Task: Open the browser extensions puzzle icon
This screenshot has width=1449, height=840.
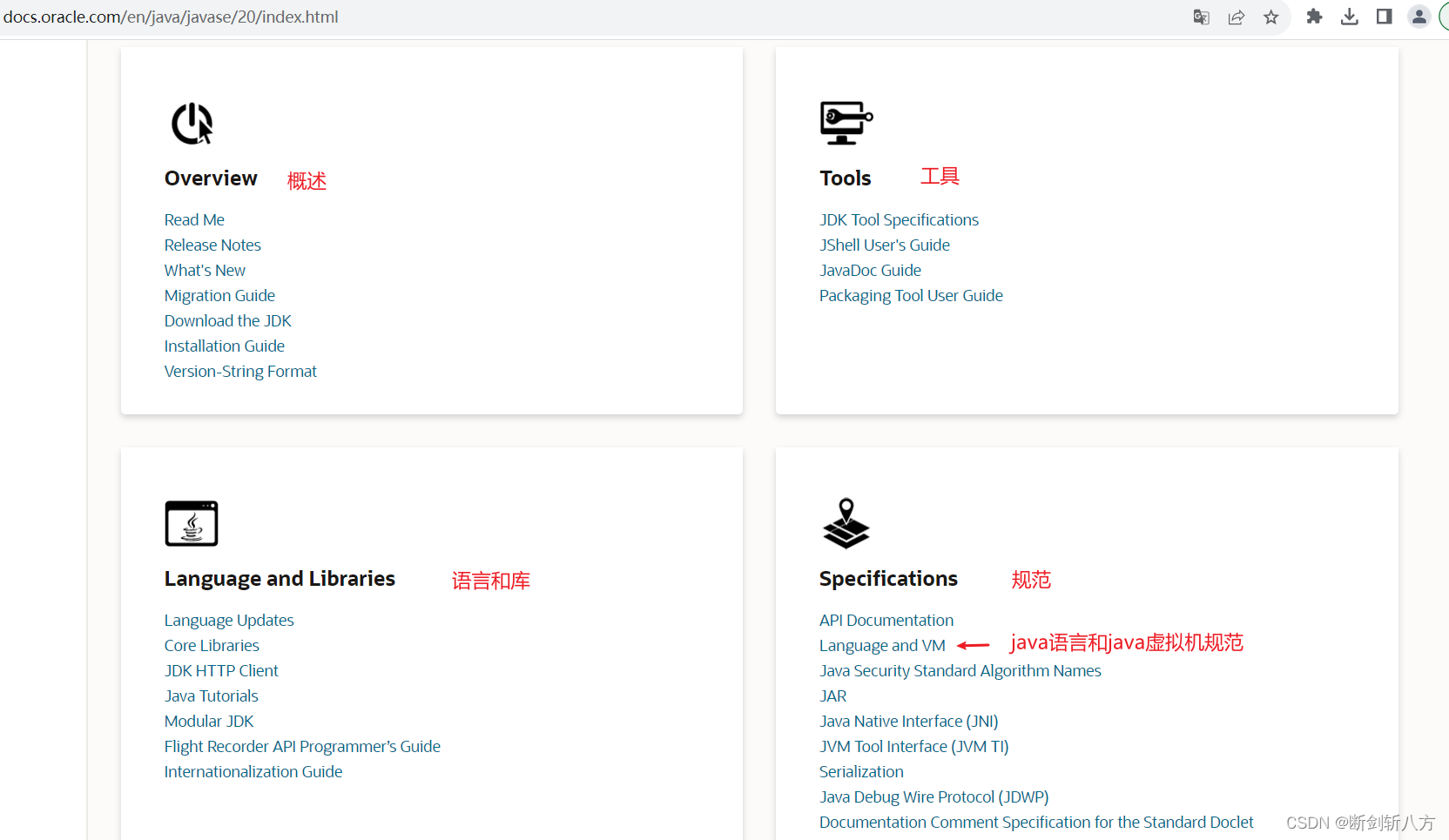Action: 1314,17
